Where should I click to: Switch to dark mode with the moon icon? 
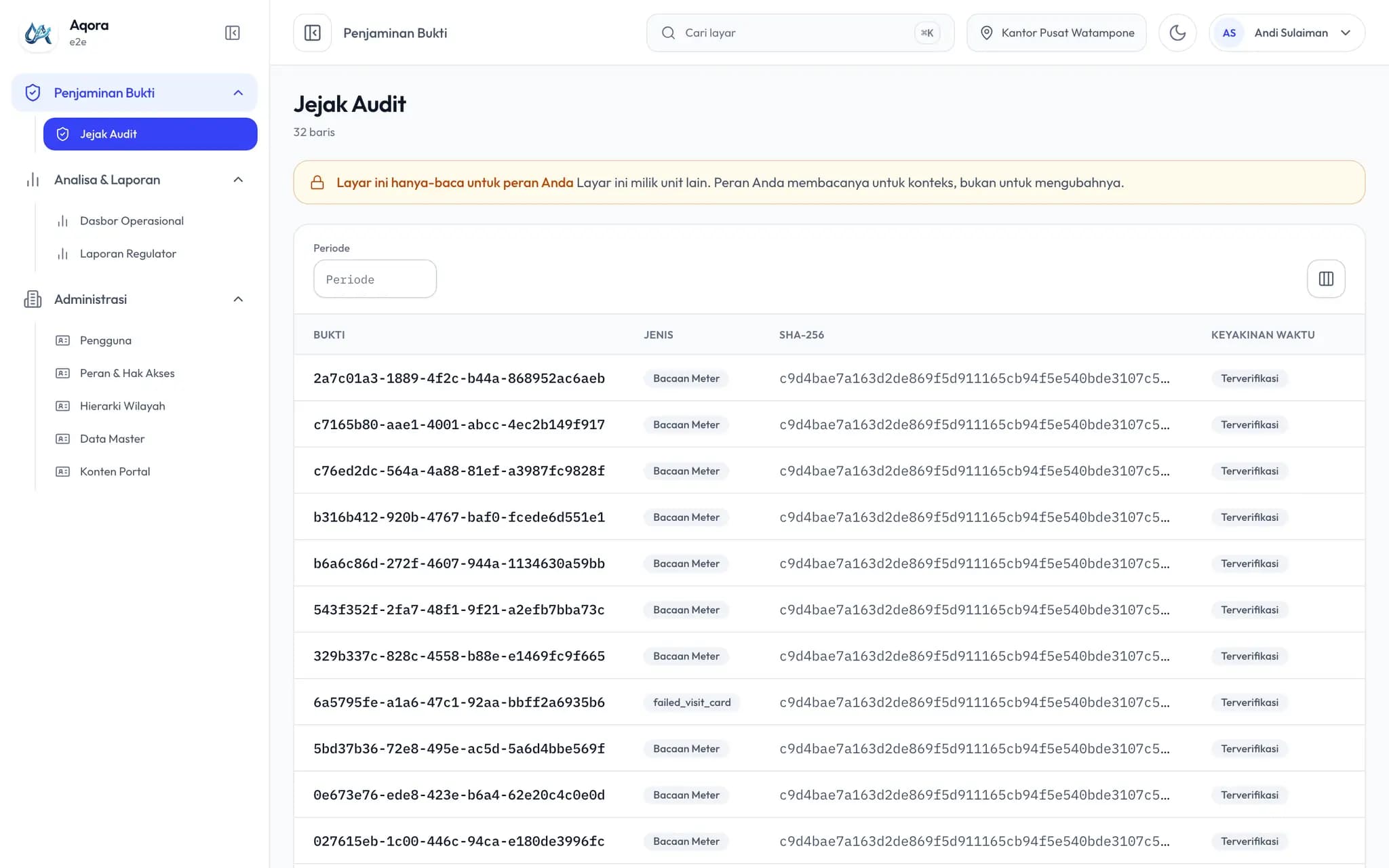pos(1177,33)
